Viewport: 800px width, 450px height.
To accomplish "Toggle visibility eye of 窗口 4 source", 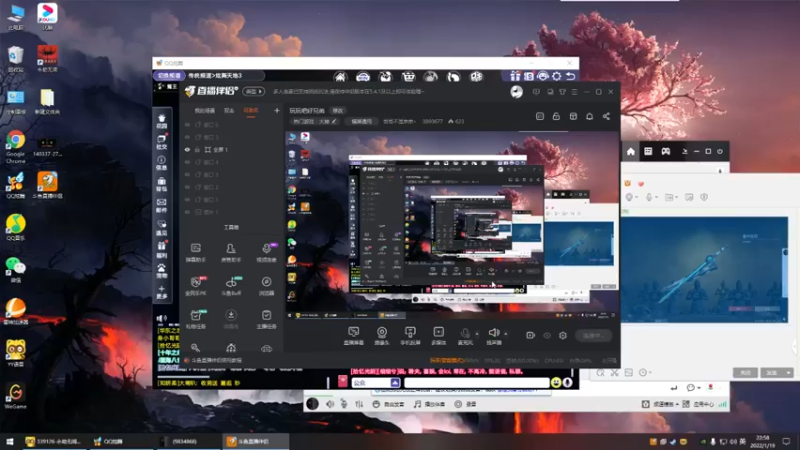I will pyautogui.click(x=187, y=162).
